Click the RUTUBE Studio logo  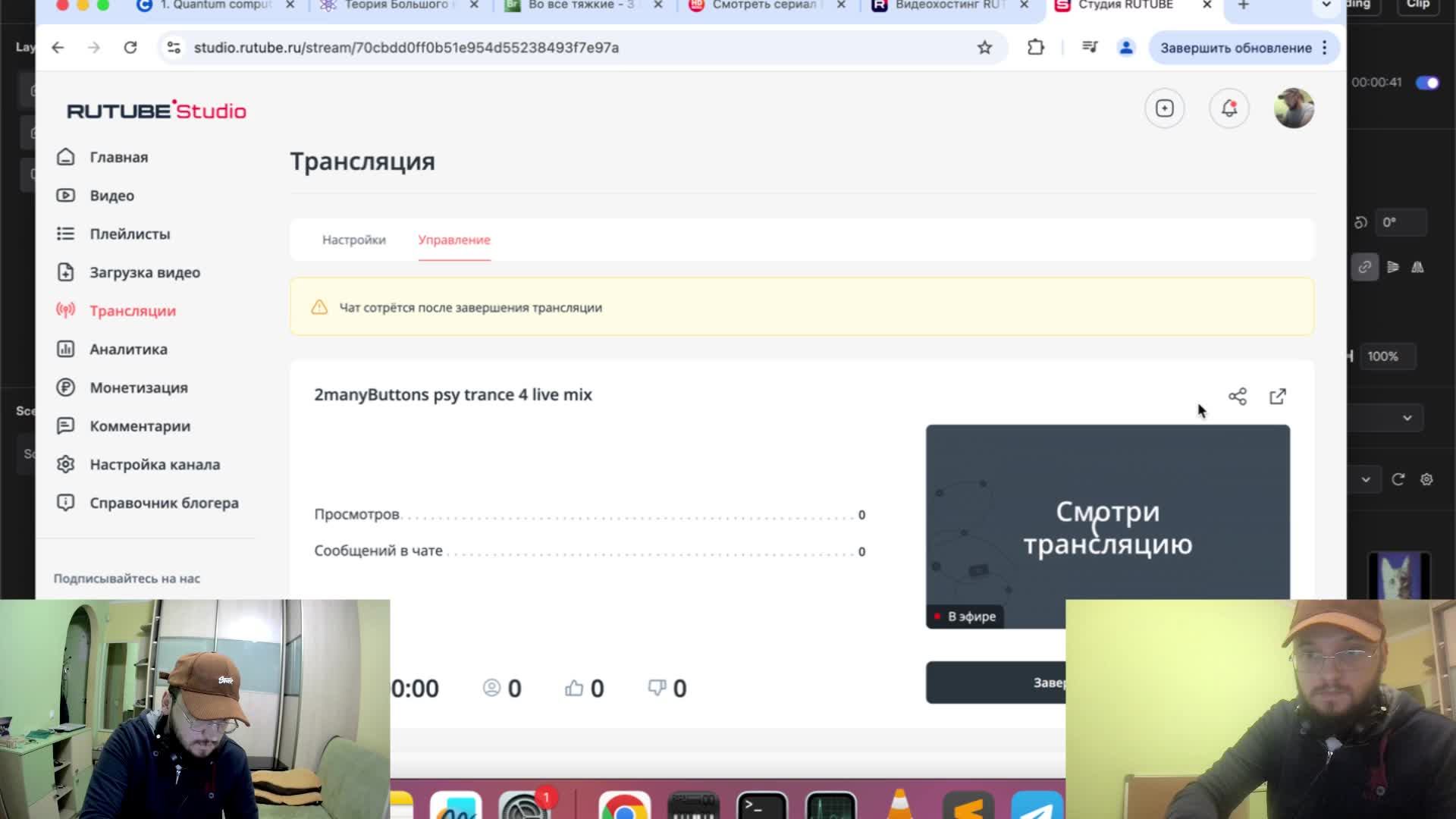156,111
